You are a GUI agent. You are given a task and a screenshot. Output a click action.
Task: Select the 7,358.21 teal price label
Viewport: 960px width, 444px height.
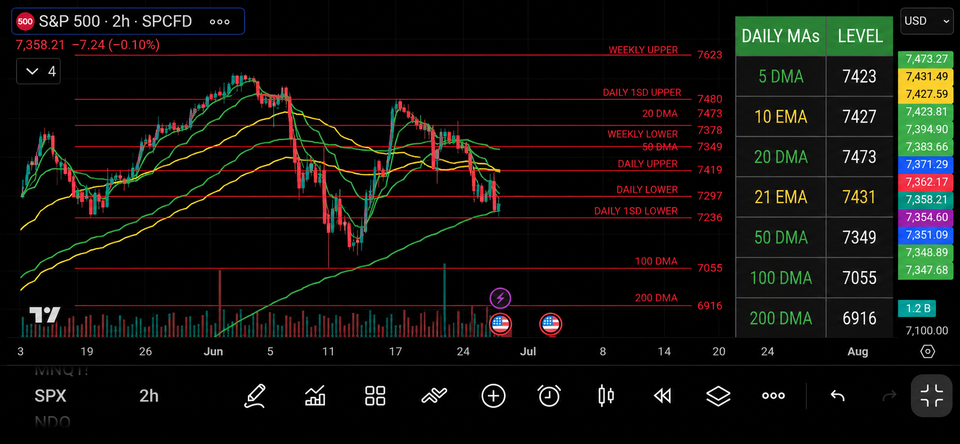pyautogui.click(x=926, y=200)
